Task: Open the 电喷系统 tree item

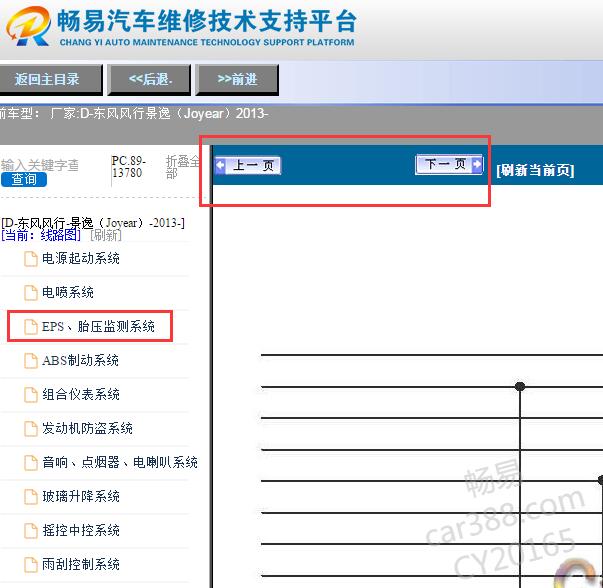Action: [x=68, y=293]
